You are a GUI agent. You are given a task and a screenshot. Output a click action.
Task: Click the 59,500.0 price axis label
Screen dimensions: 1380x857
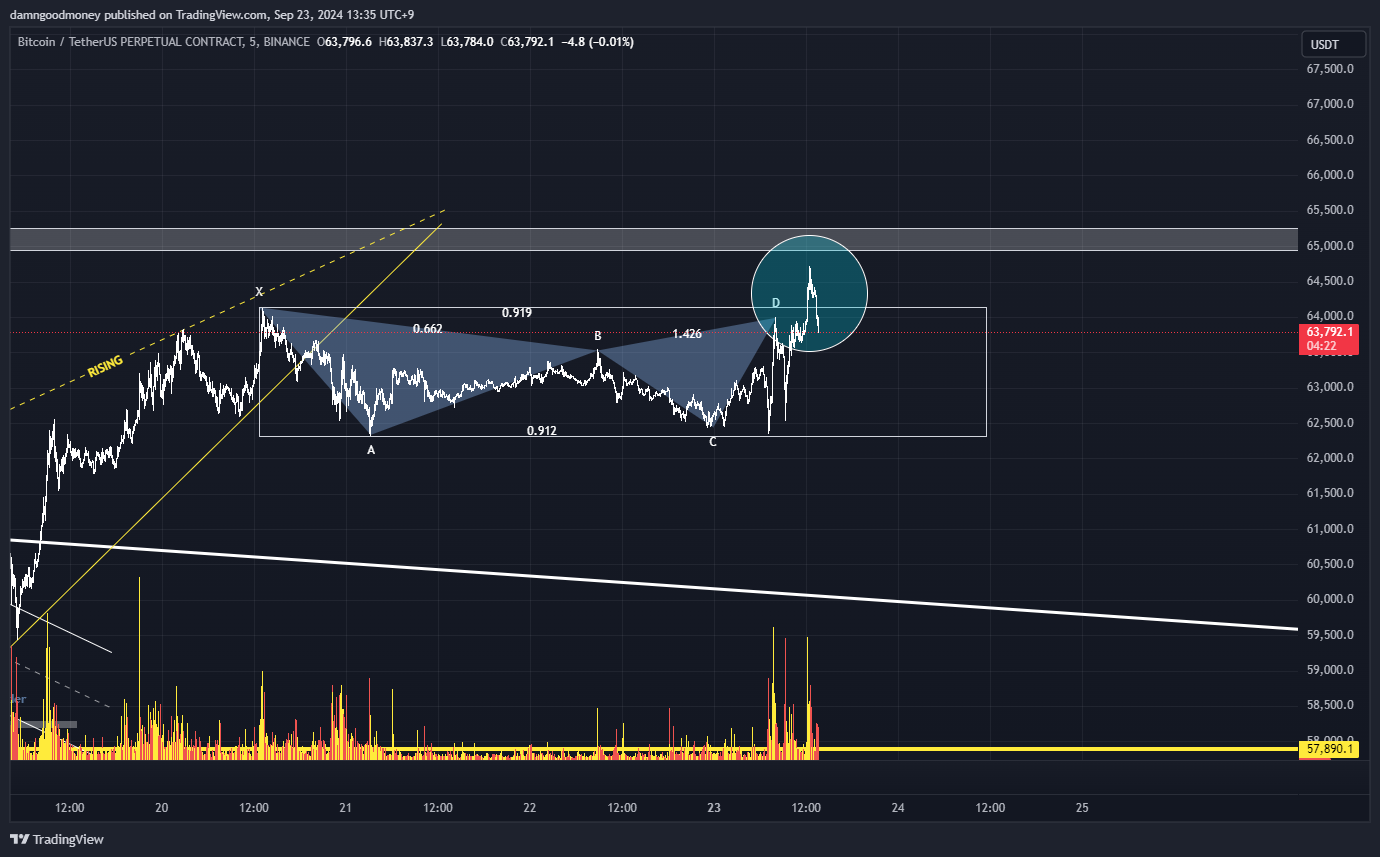tap(1331, 635)
